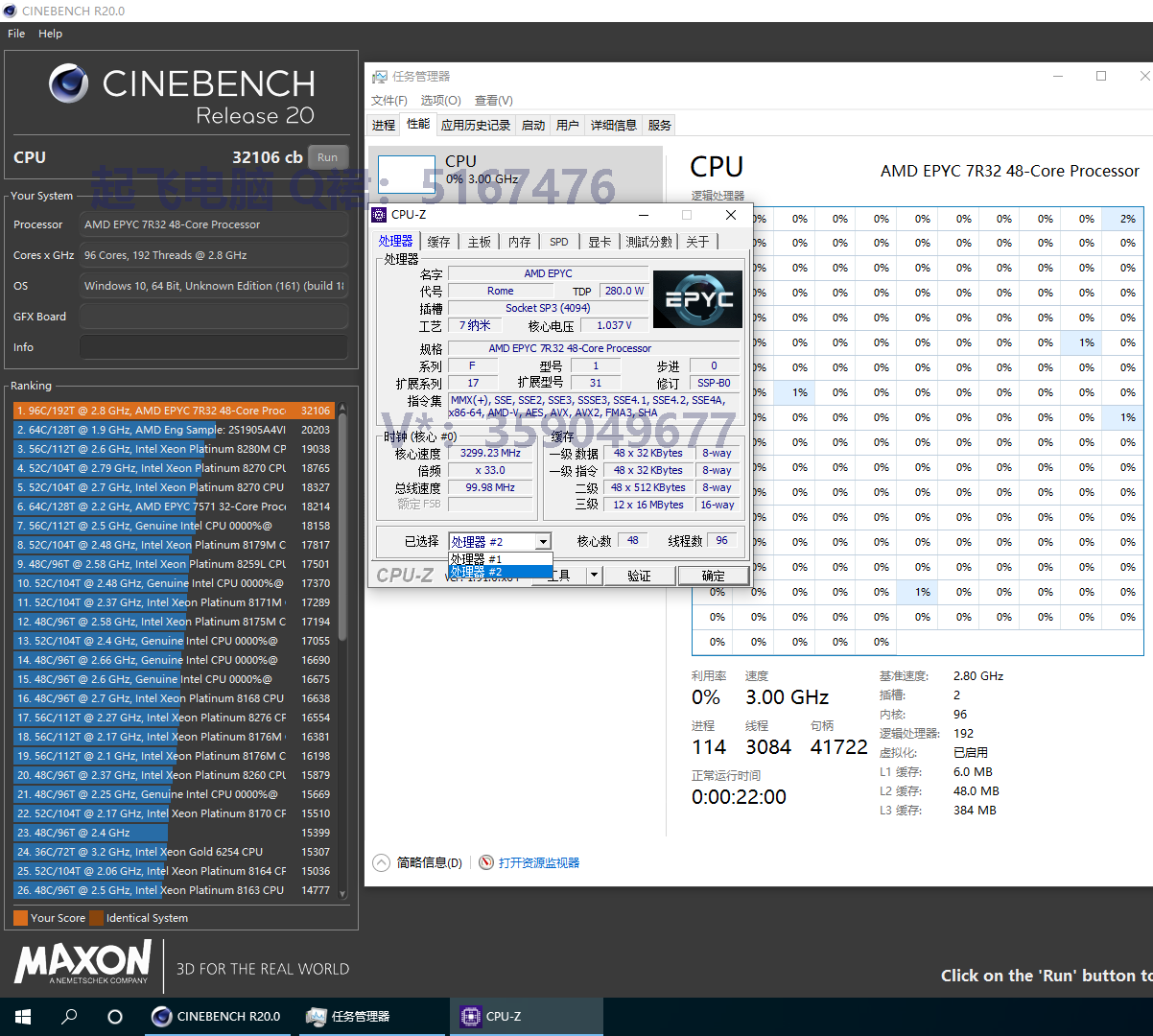
Task: Select ranking row 6 AMD EPYC 7571
Action: click(174, 506)
